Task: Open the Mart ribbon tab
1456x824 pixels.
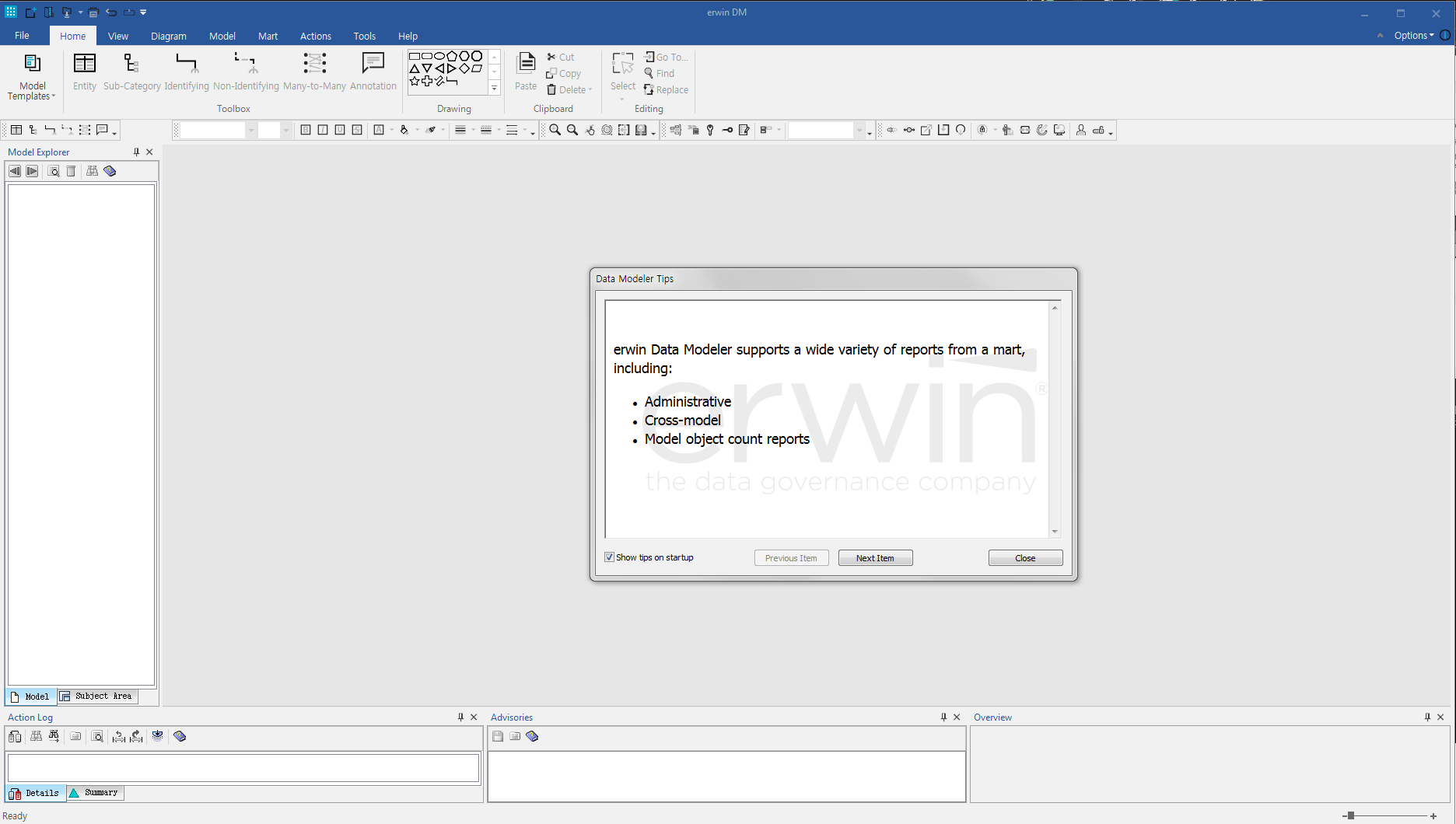Action: pos(268,36)
